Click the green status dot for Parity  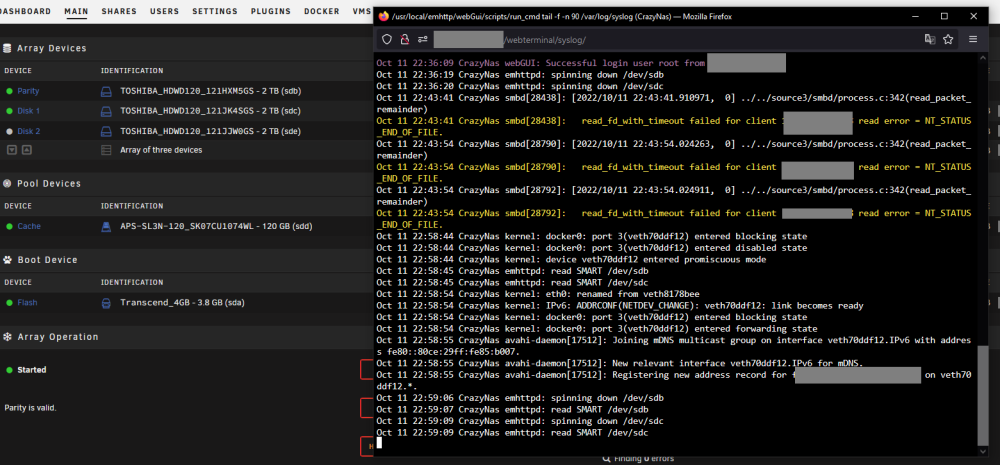pos(10,91)
